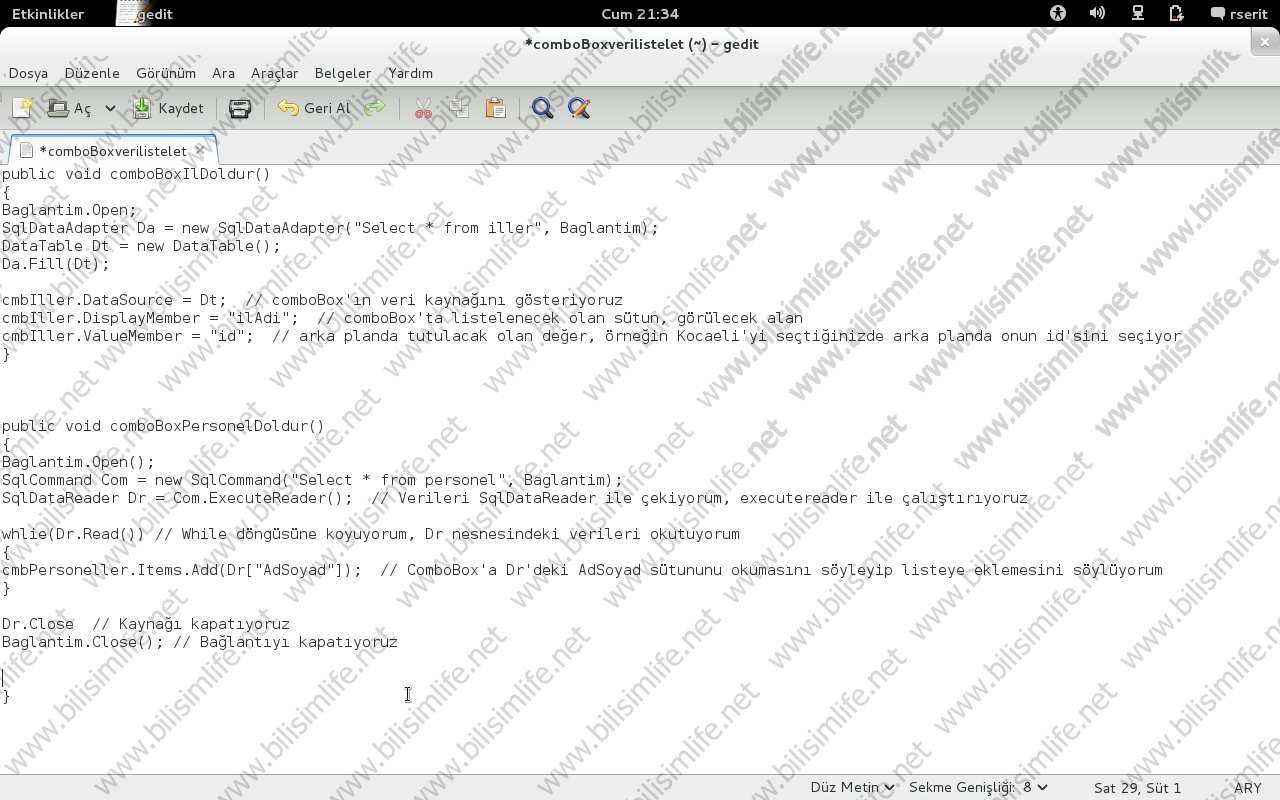Open the Dosya menu

coord(28,73)
